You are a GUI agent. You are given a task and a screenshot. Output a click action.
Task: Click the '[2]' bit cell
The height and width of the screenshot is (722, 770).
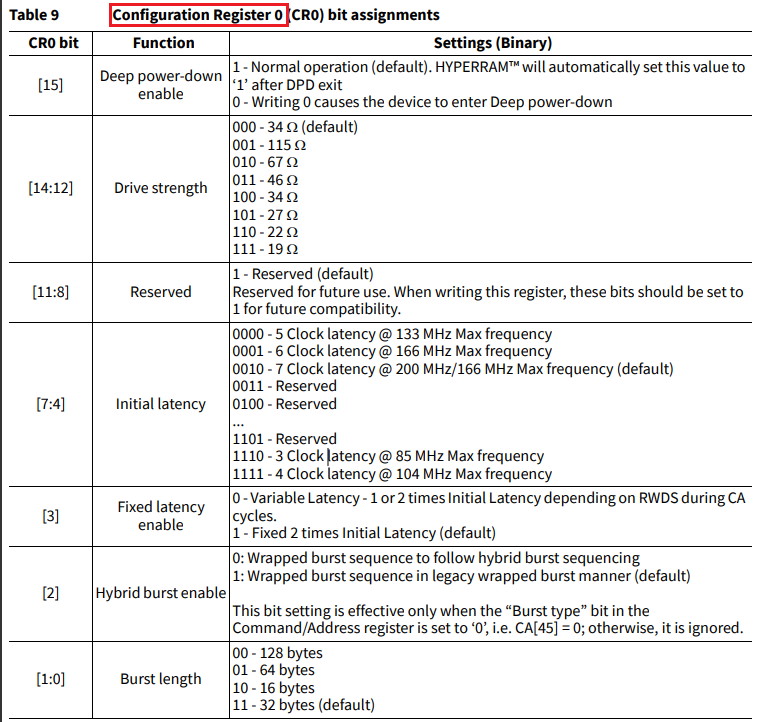pos(51,593)
